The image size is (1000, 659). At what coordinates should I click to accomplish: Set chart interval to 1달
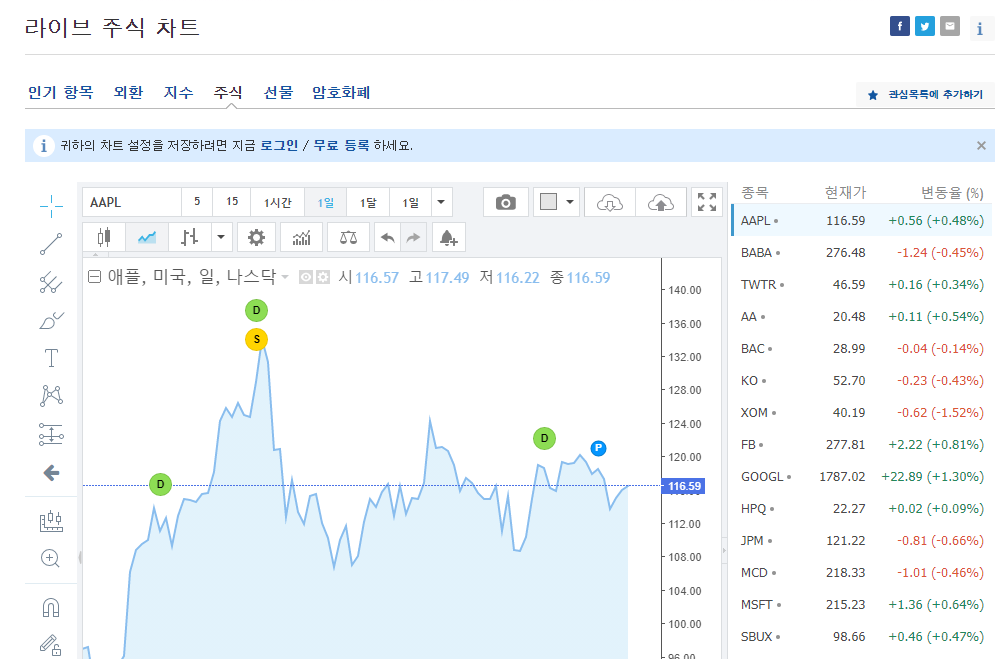pyautogui.click(x=368, y=202)
